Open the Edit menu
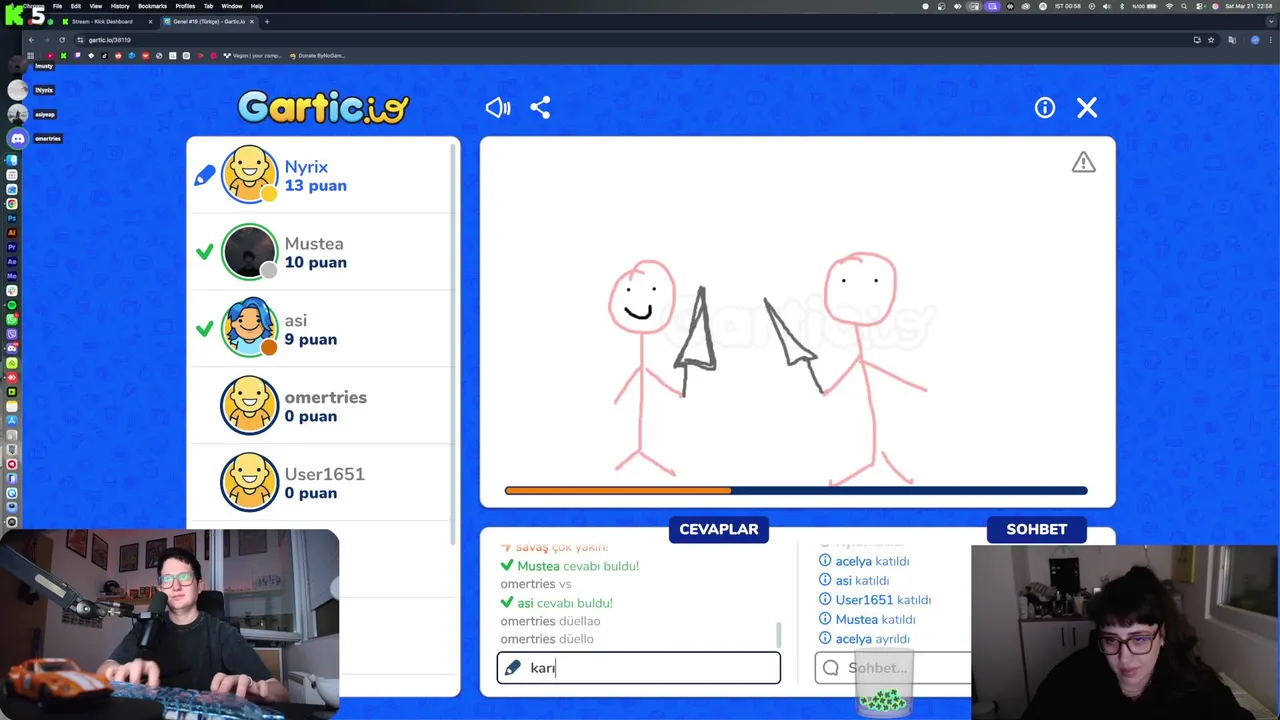The width and height of the screenshot is (1280, 720). 75,6
